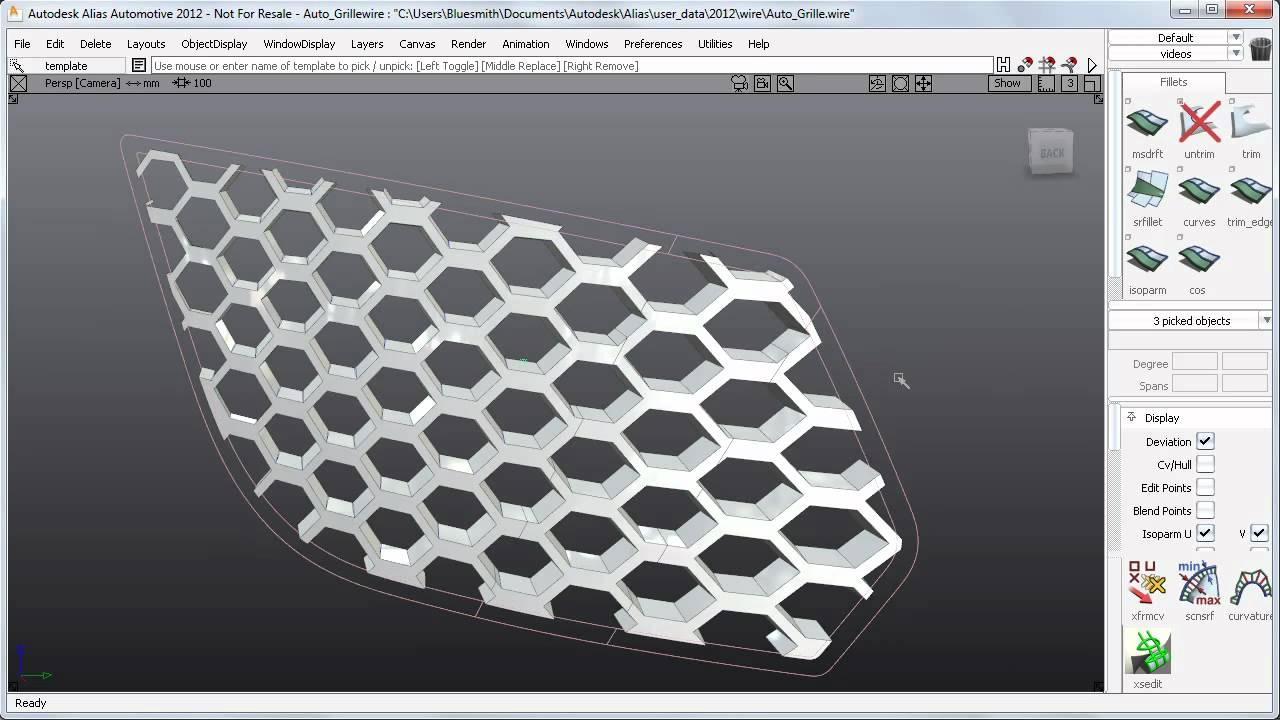Click the crossed-box icon left of Persp
Viewport: 1280px width, 720px height.
[x=18, y=84]
